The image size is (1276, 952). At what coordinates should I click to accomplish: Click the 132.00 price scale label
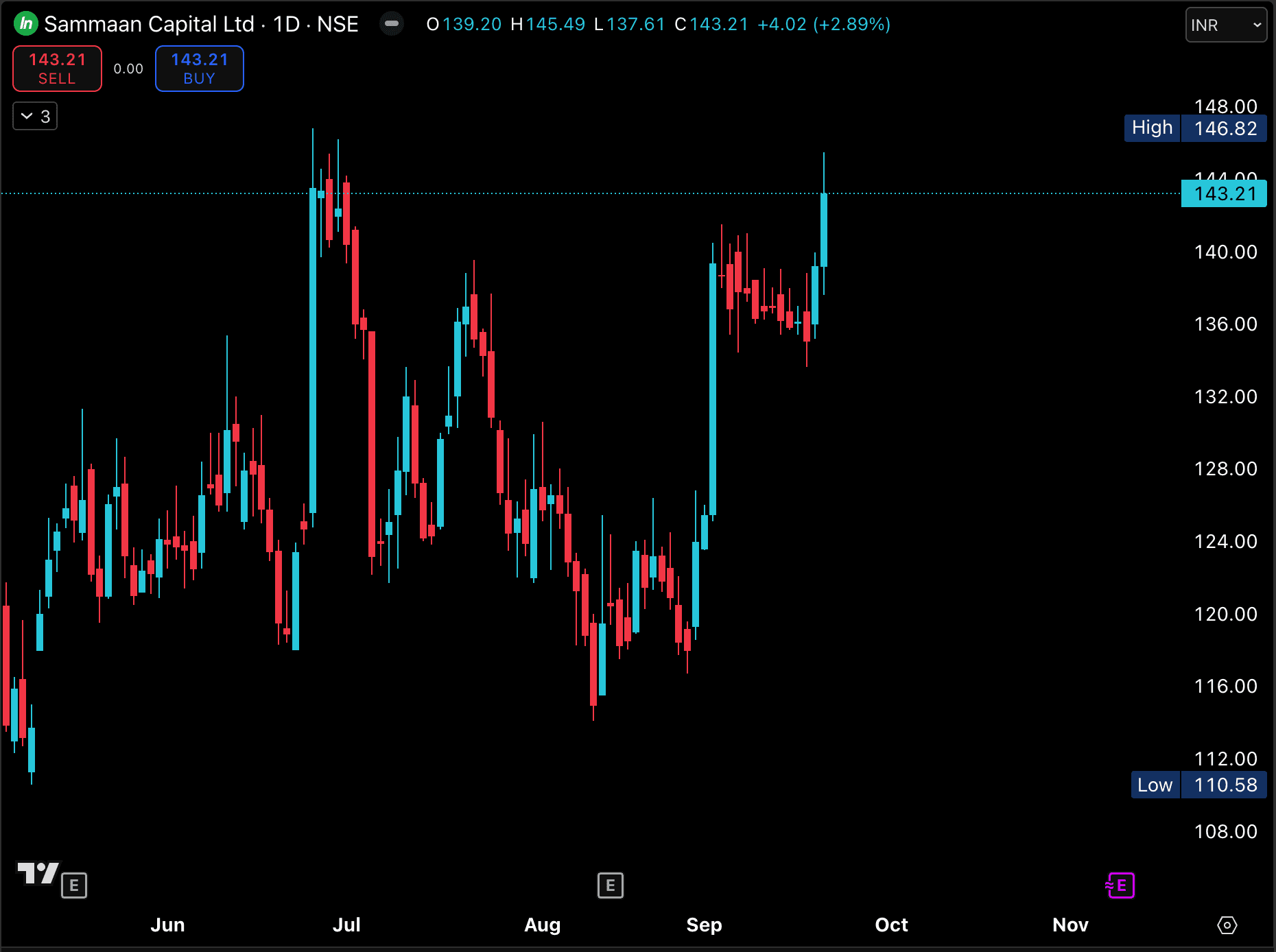[1226, 396]
